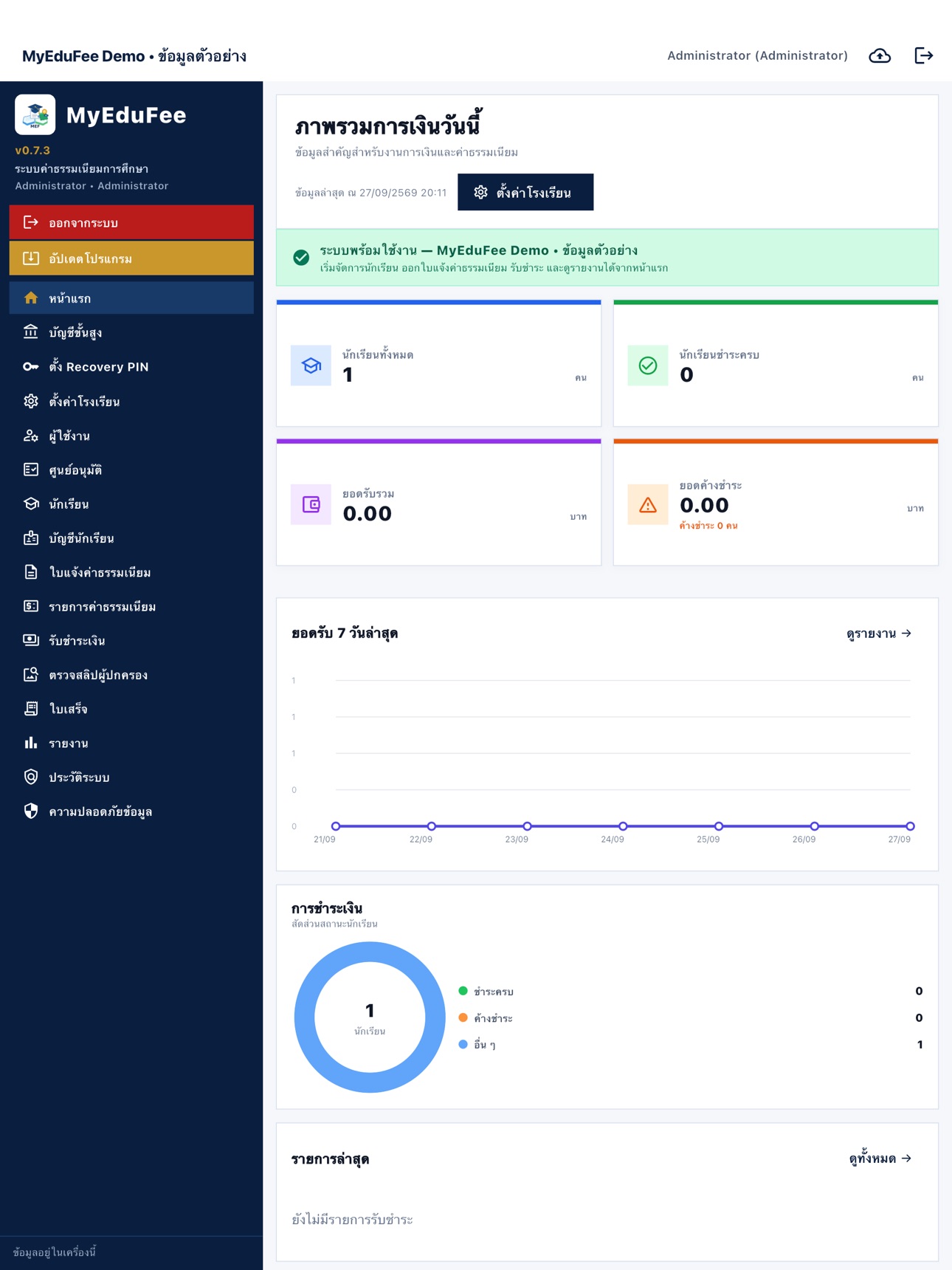952x1270 pixels.
Task: Select หน้าแรก in the sidebar
Action: [131, 298]
